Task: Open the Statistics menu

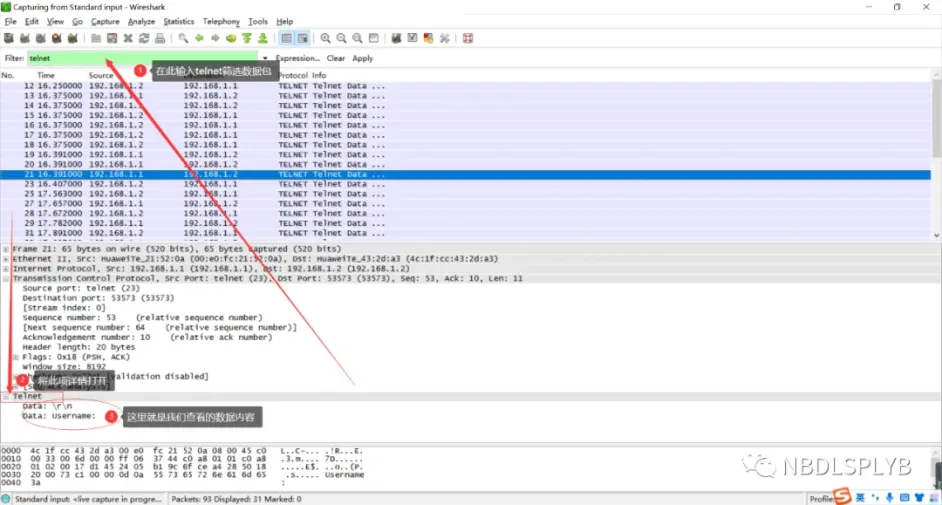Action: click(179, 22)
